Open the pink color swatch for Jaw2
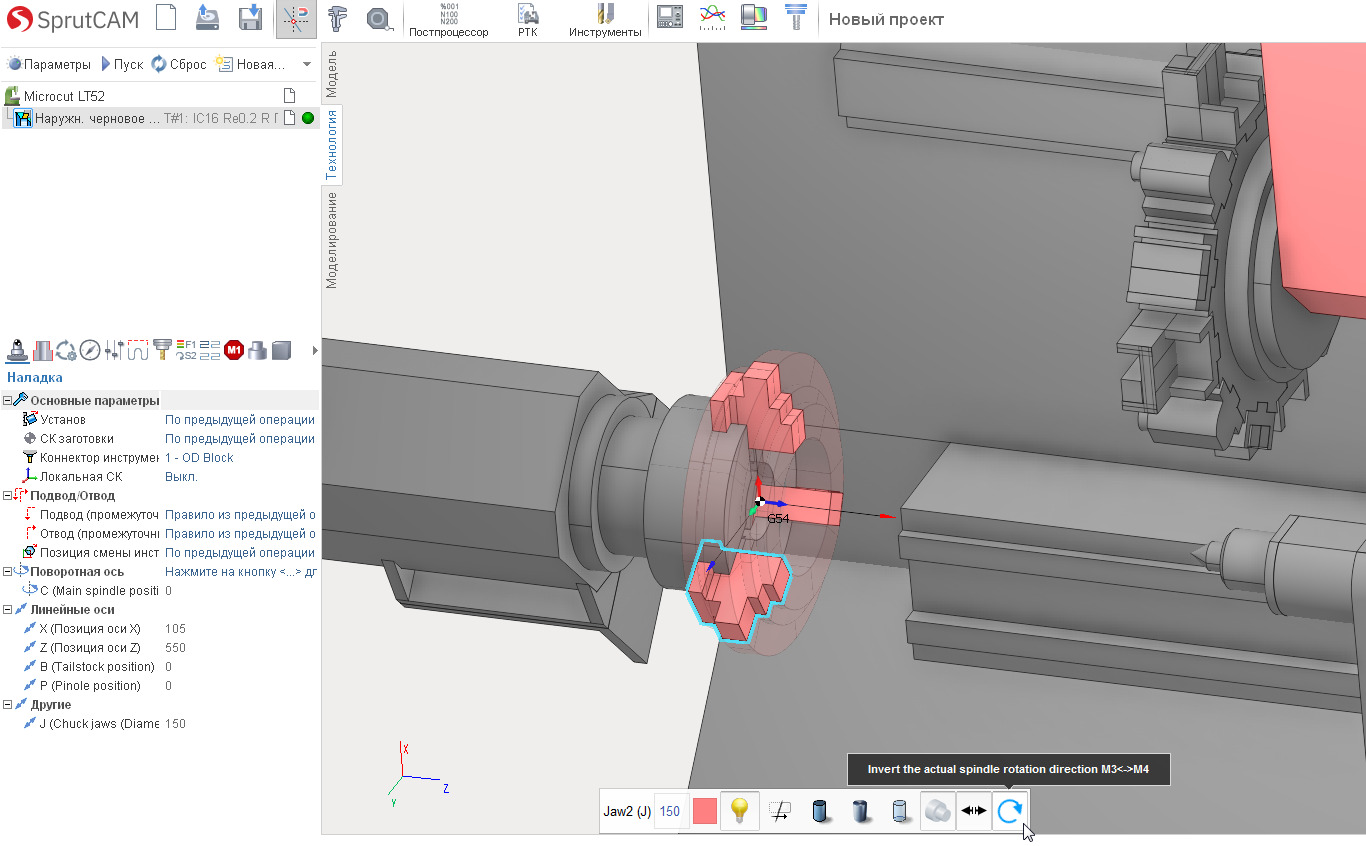This screenshot has height=846, width=1366. [705, 811]
